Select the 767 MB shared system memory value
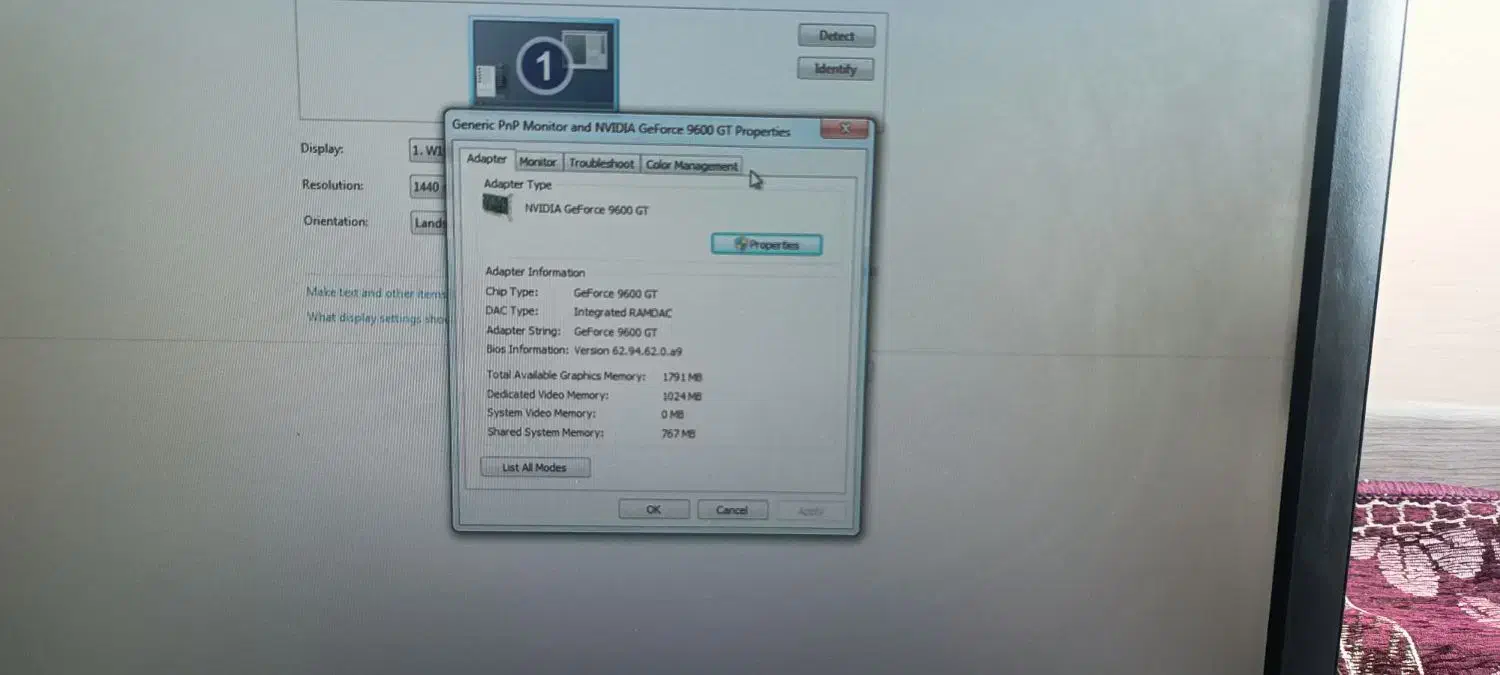1500x675 pixels. click(678, 434)
